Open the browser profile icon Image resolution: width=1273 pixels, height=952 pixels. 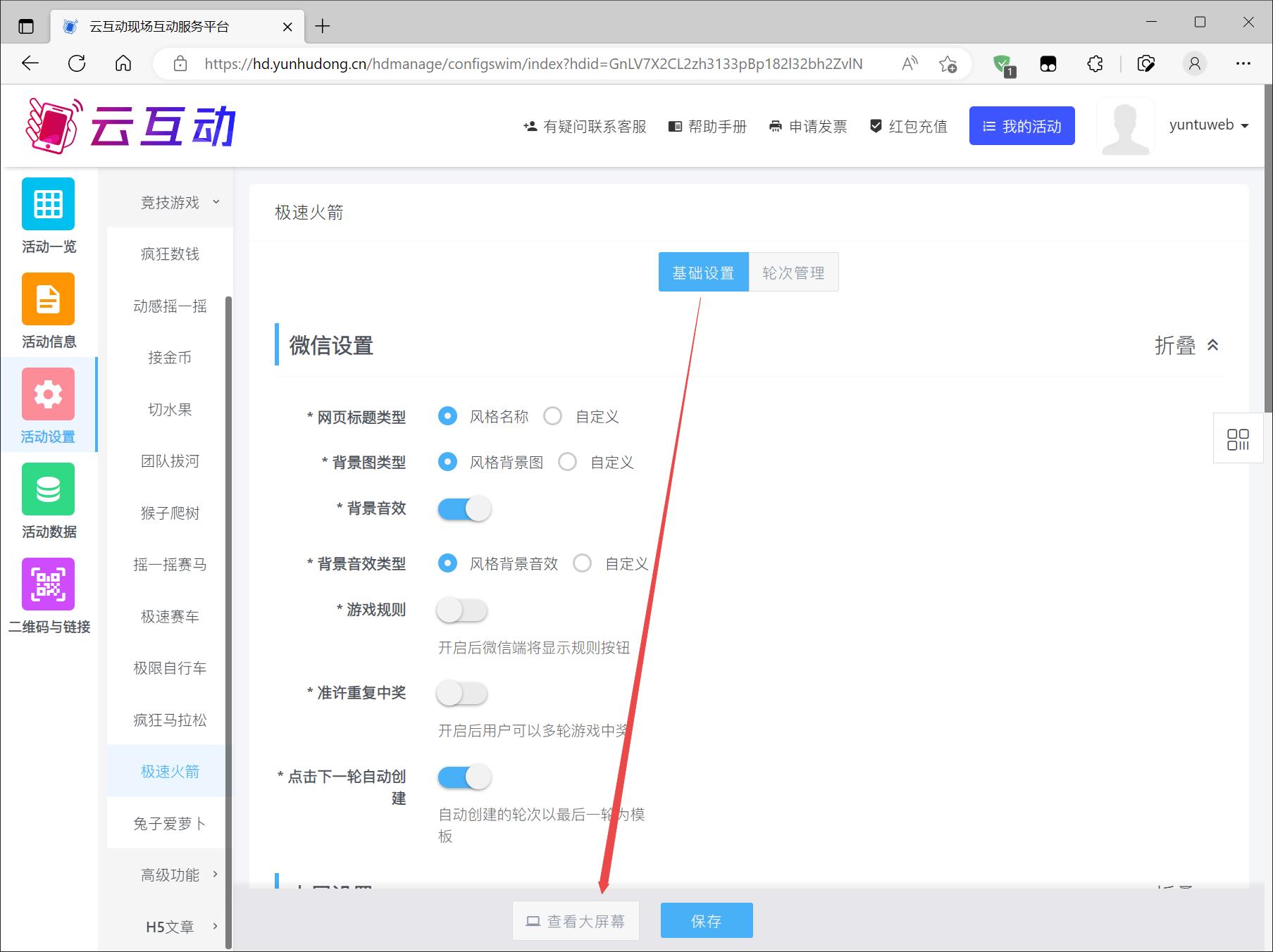tap(1194, 64)
